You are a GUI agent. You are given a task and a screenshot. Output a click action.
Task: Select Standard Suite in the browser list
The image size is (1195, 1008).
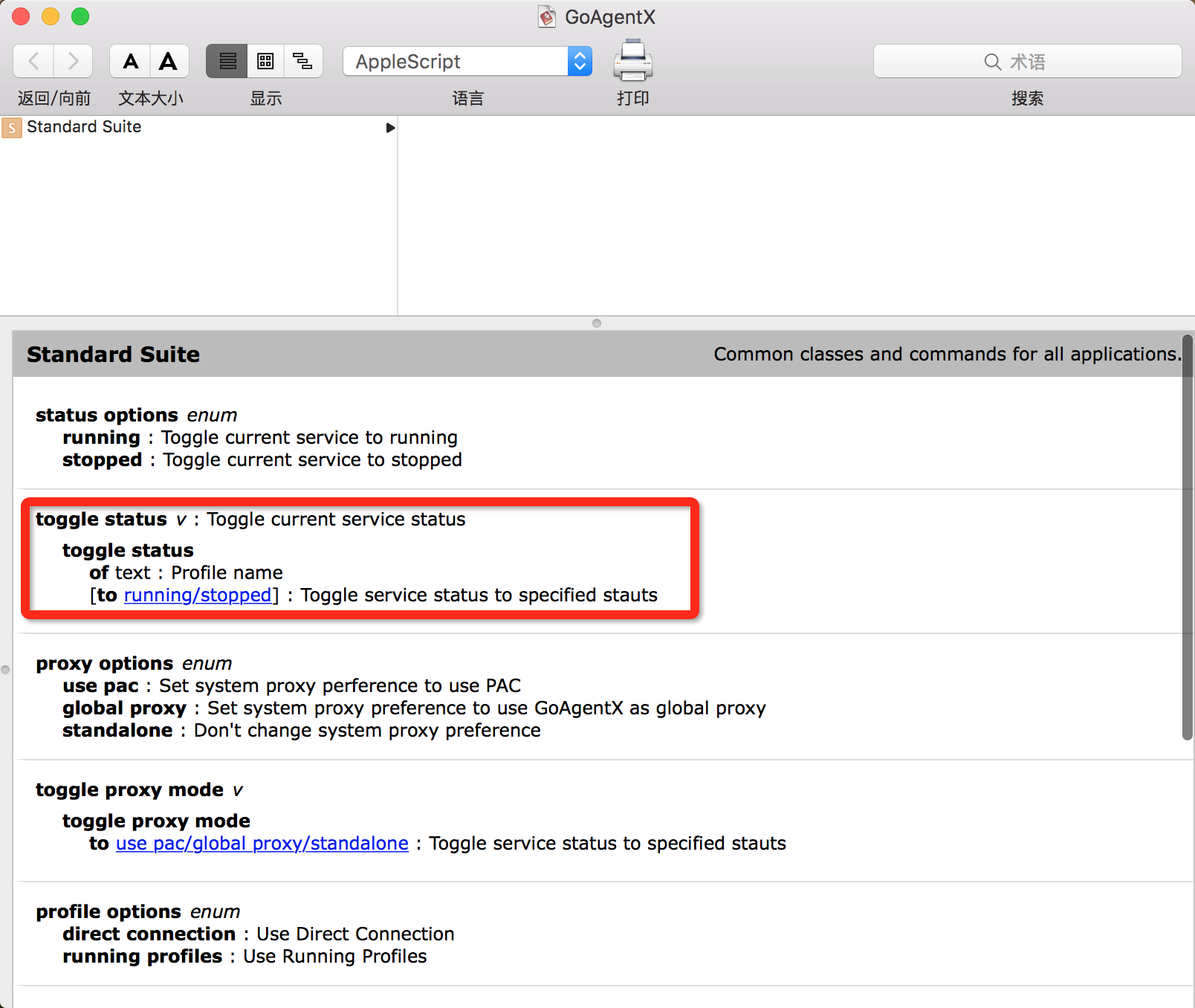[198, 127]
